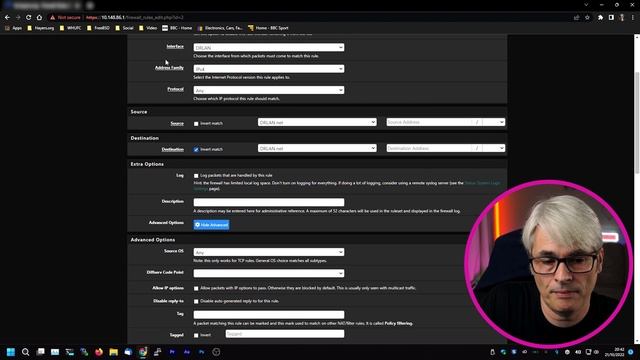Reload the firewall rule page

tap(29, 18)
